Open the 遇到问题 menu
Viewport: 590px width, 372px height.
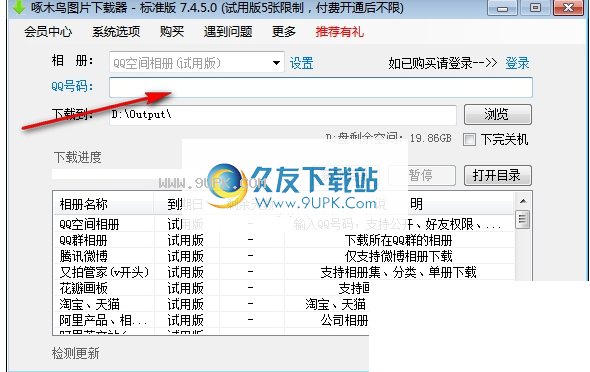tap(228, 32)
